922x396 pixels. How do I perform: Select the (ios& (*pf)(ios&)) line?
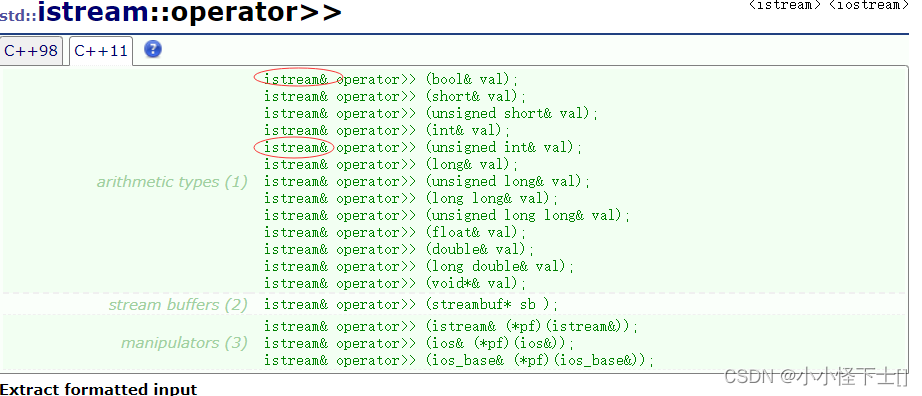[419, 343]
